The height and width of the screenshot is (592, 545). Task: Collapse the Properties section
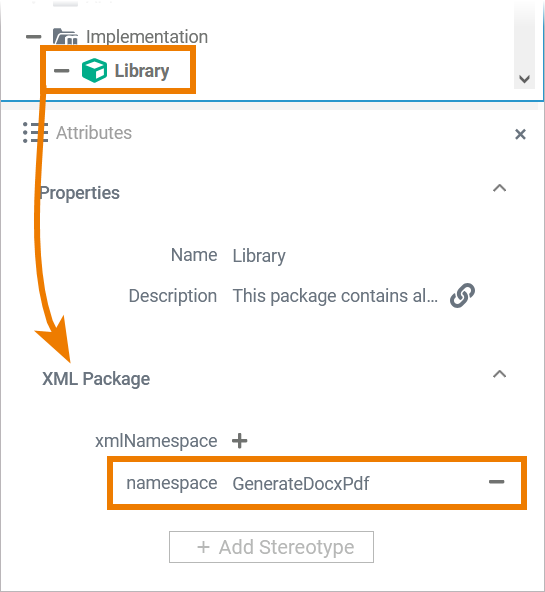[x=500, y=188]
